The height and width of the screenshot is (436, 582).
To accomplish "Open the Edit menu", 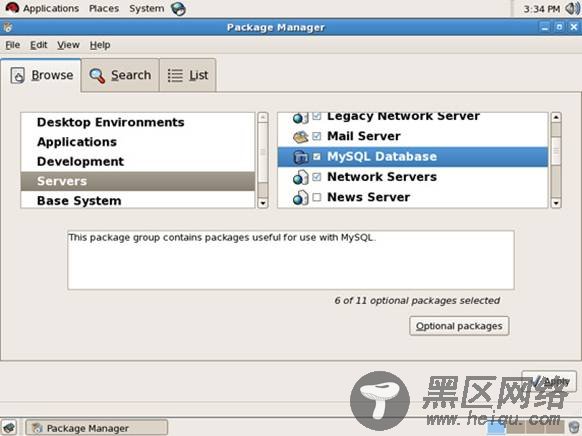I will [39, 45].
